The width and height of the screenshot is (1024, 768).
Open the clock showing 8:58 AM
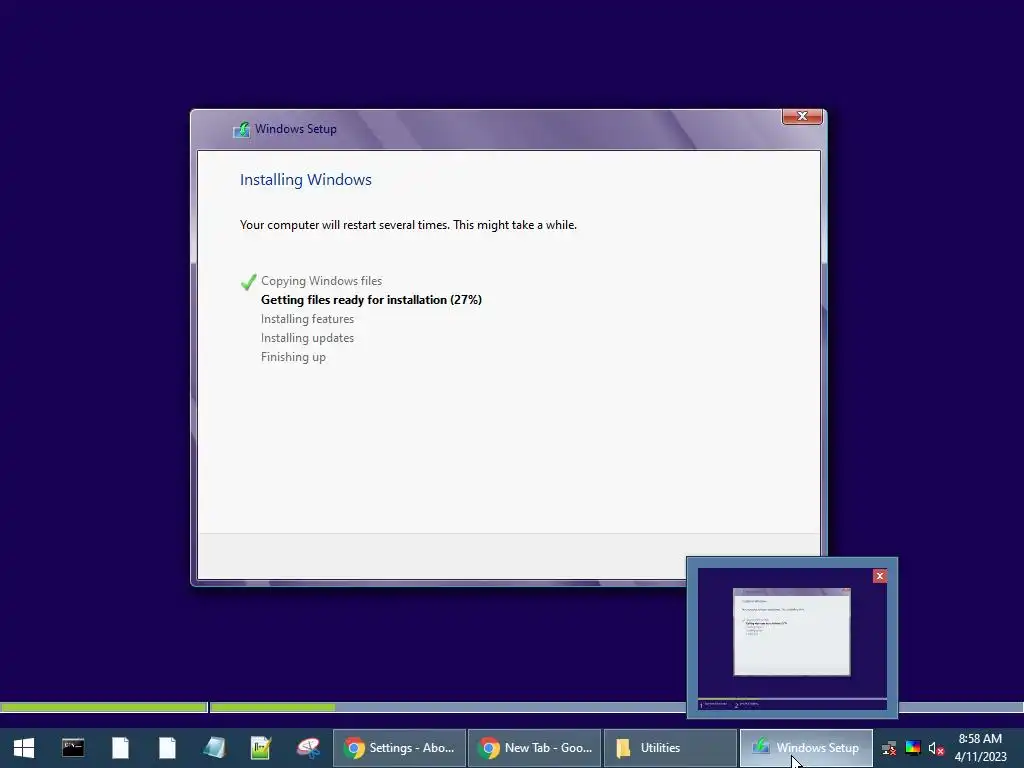tap(980, 748)
